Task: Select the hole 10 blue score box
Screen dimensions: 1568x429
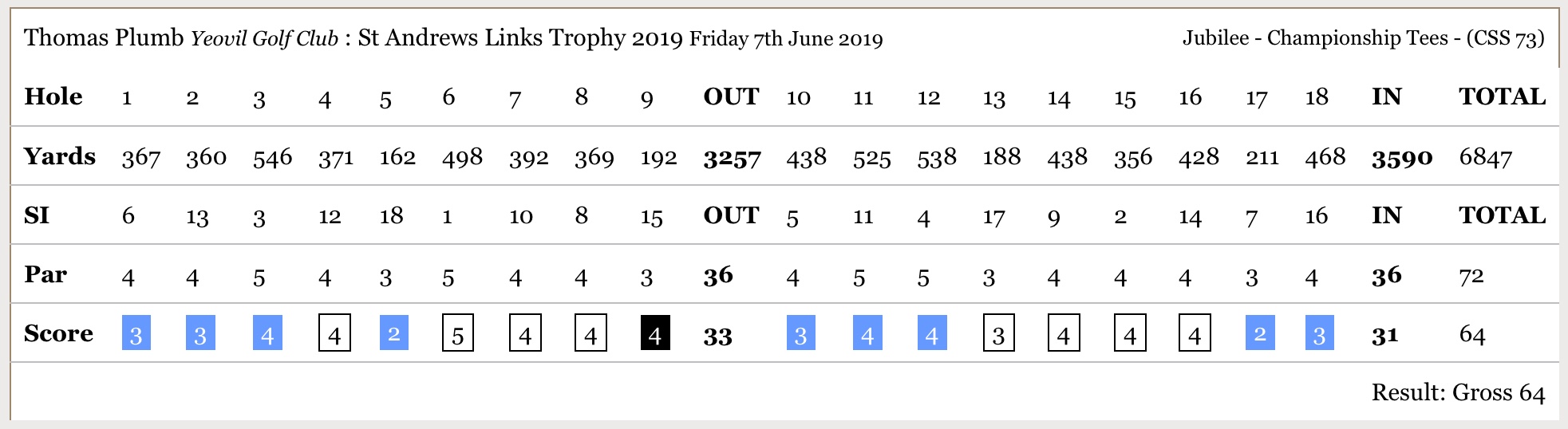Action: tap(801, 333)
